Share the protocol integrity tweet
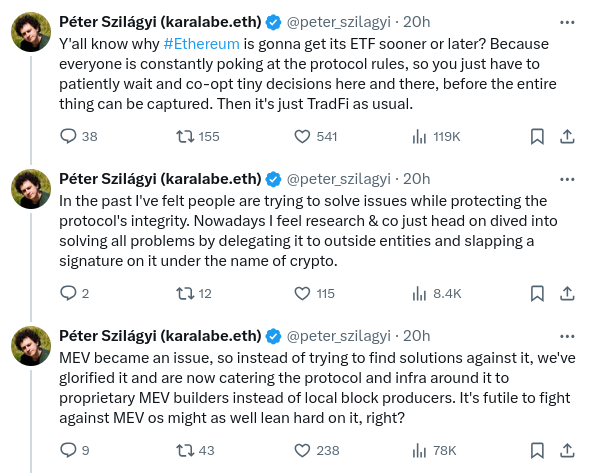591x473 pixels. tap(567, 293)
